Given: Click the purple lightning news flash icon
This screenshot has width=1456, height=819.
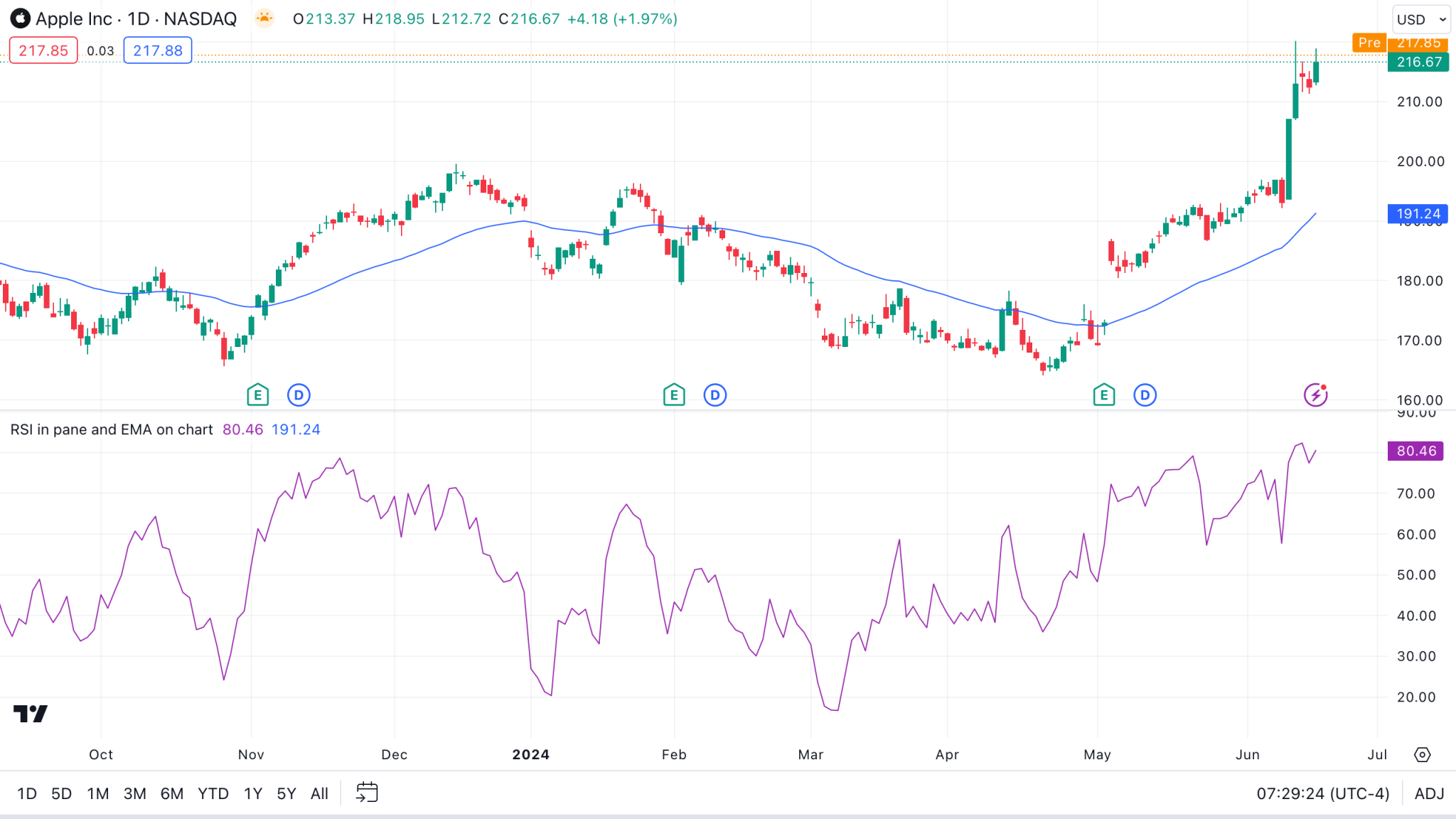Looking at the screenshot, I should coord(1315,395).
